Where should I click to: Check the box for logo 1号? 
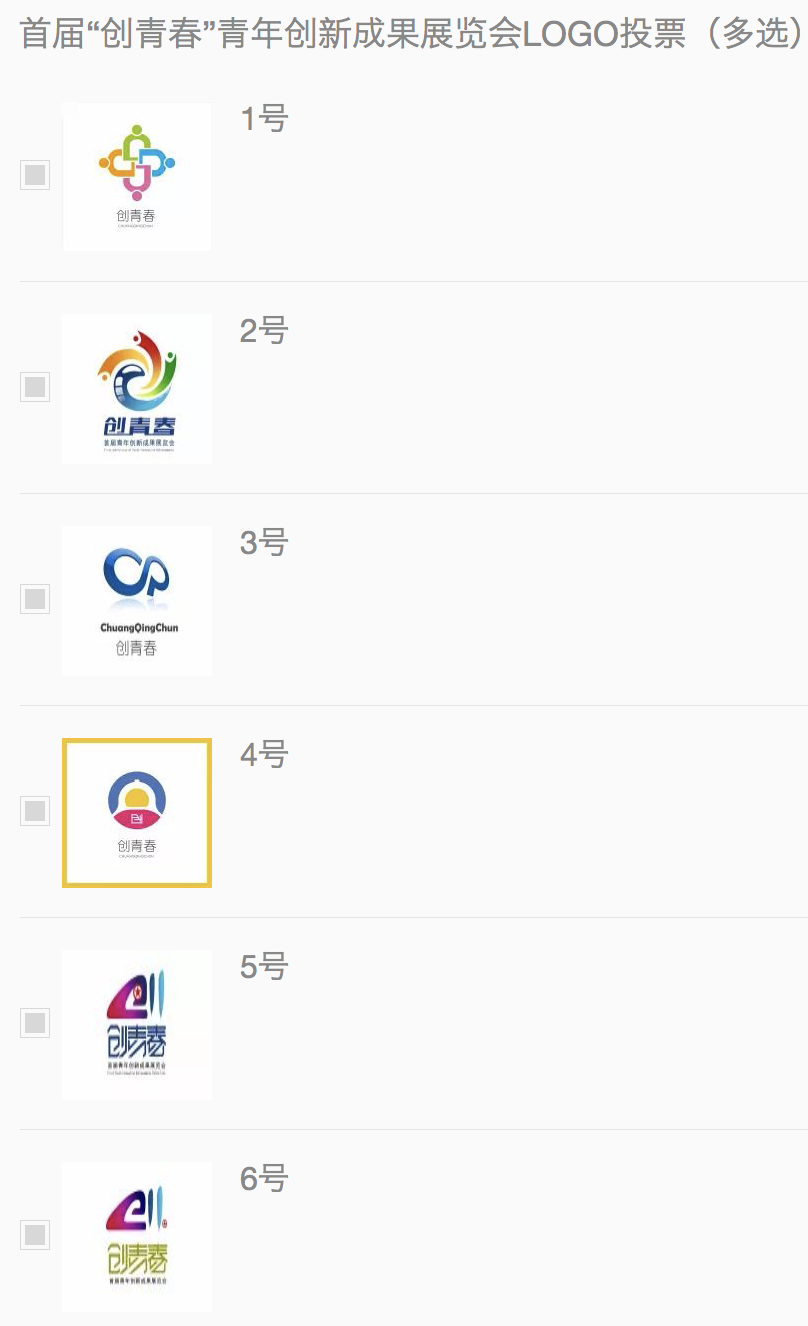coord(35,175)
